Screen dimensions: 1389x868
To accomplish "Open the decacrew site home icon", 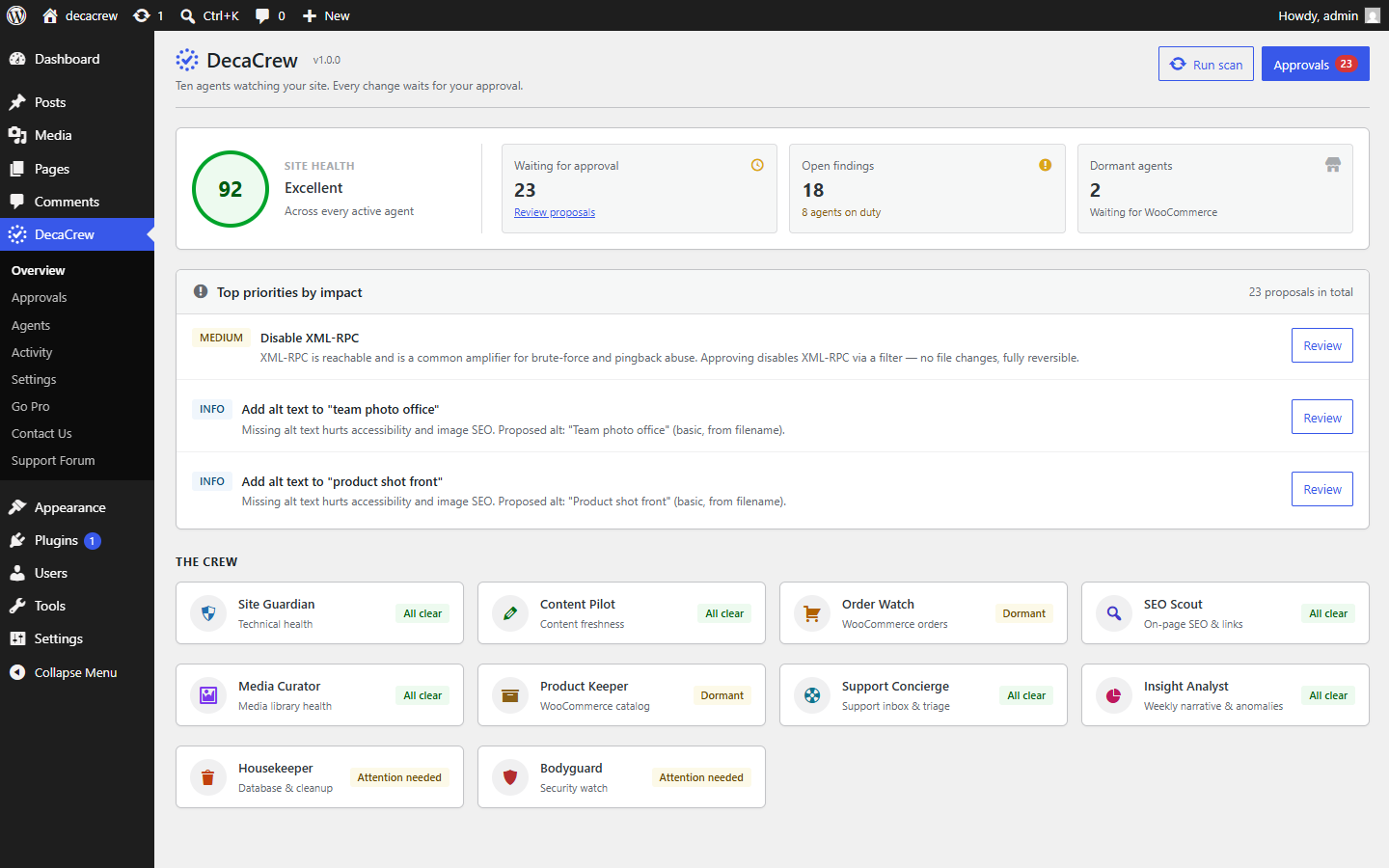I will pyautogui.click(x=50, y=15).
